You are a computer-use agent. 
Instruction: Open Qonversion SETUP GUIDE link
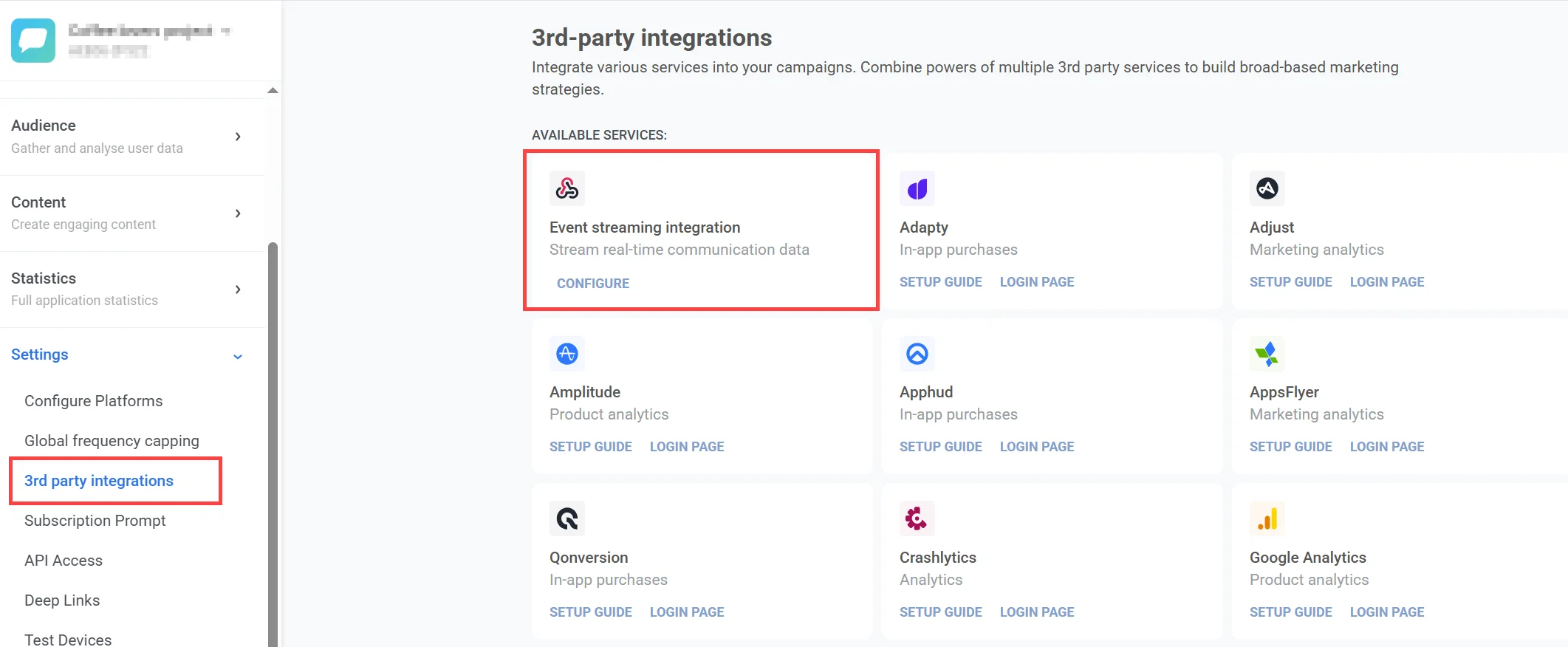tap(591, 612)
